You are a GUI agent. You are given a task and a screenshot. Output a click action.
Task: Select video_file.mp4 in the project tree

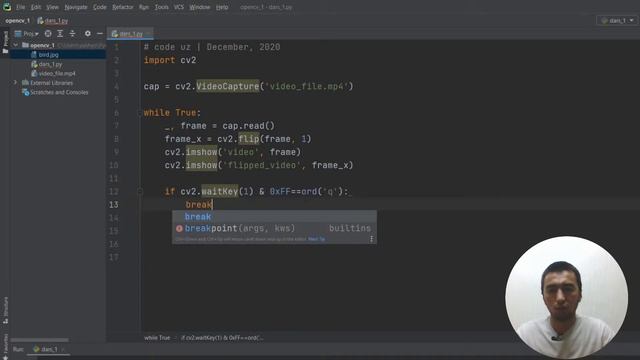pos(57,73)
